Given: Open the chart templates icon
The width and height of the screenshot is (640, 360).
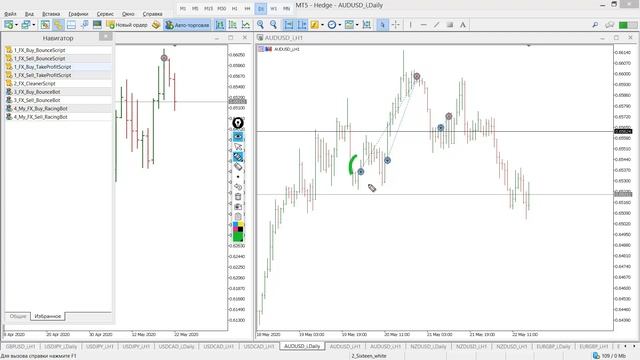Looking at the screenshot, I should (349, 25).
